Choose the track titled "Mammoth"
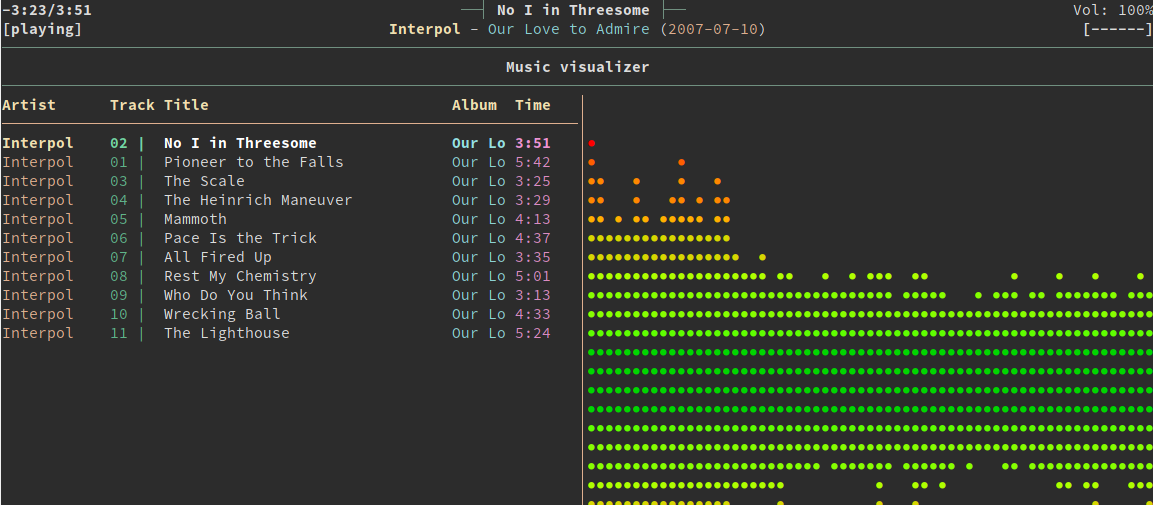 (195, 219)
